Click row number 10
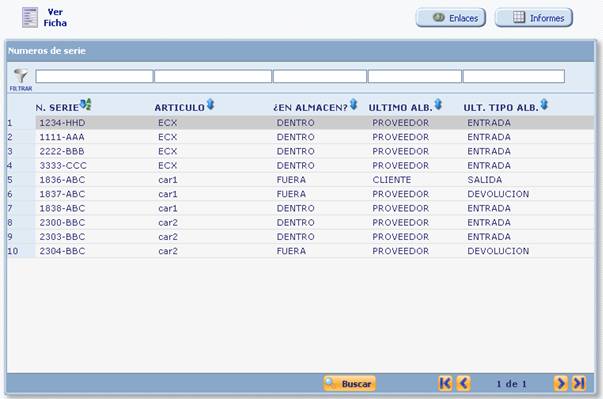Image resolution: width=603 pixels, height=399 pixels. (x=13, y=251)
